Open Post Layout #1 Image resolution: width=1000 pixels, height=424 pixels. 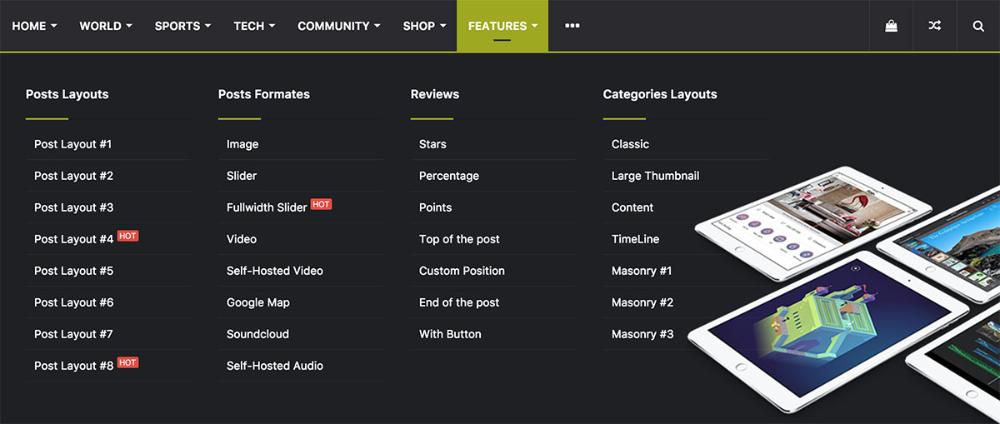point(73,144)
